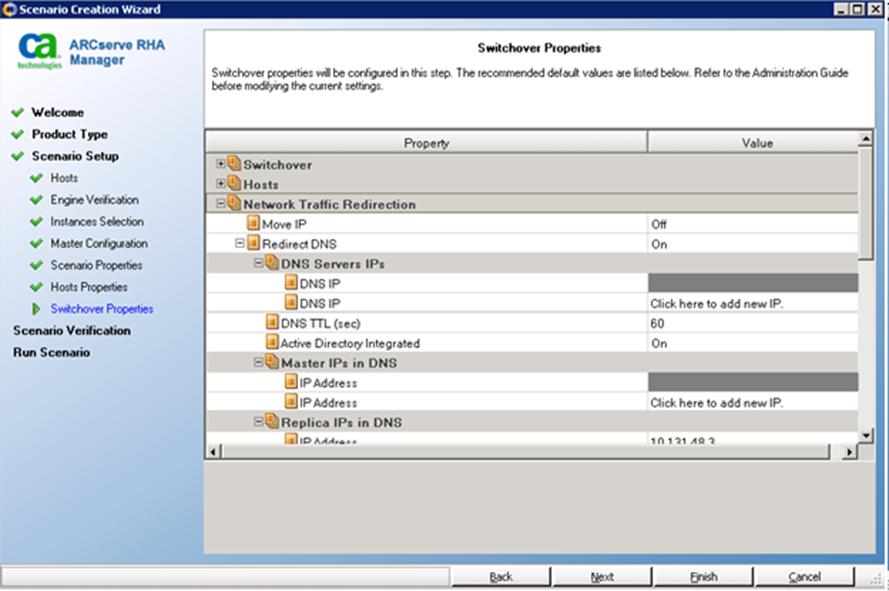
Task: Click the Back button
Action: pos(501,577)
